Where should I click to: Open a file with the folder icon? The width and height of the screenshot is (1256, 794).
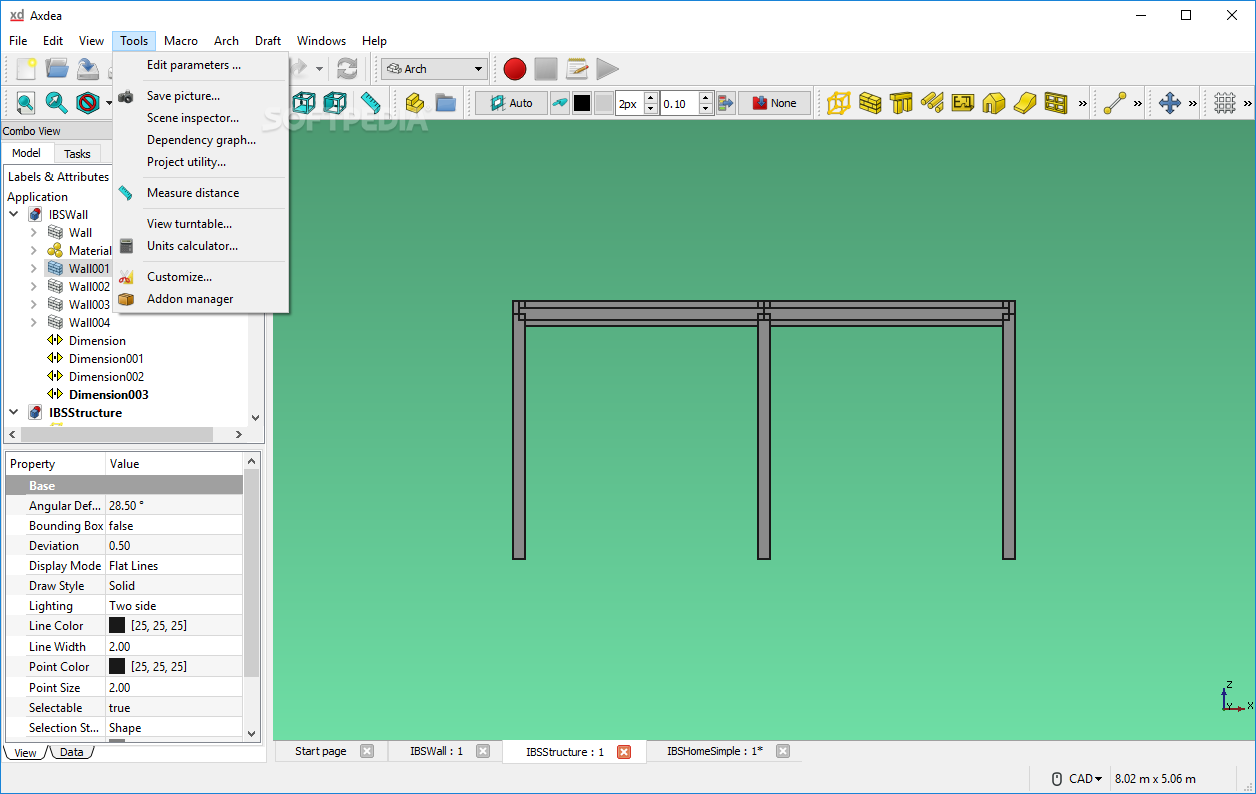pyautogui.click(x=57, y=69)
